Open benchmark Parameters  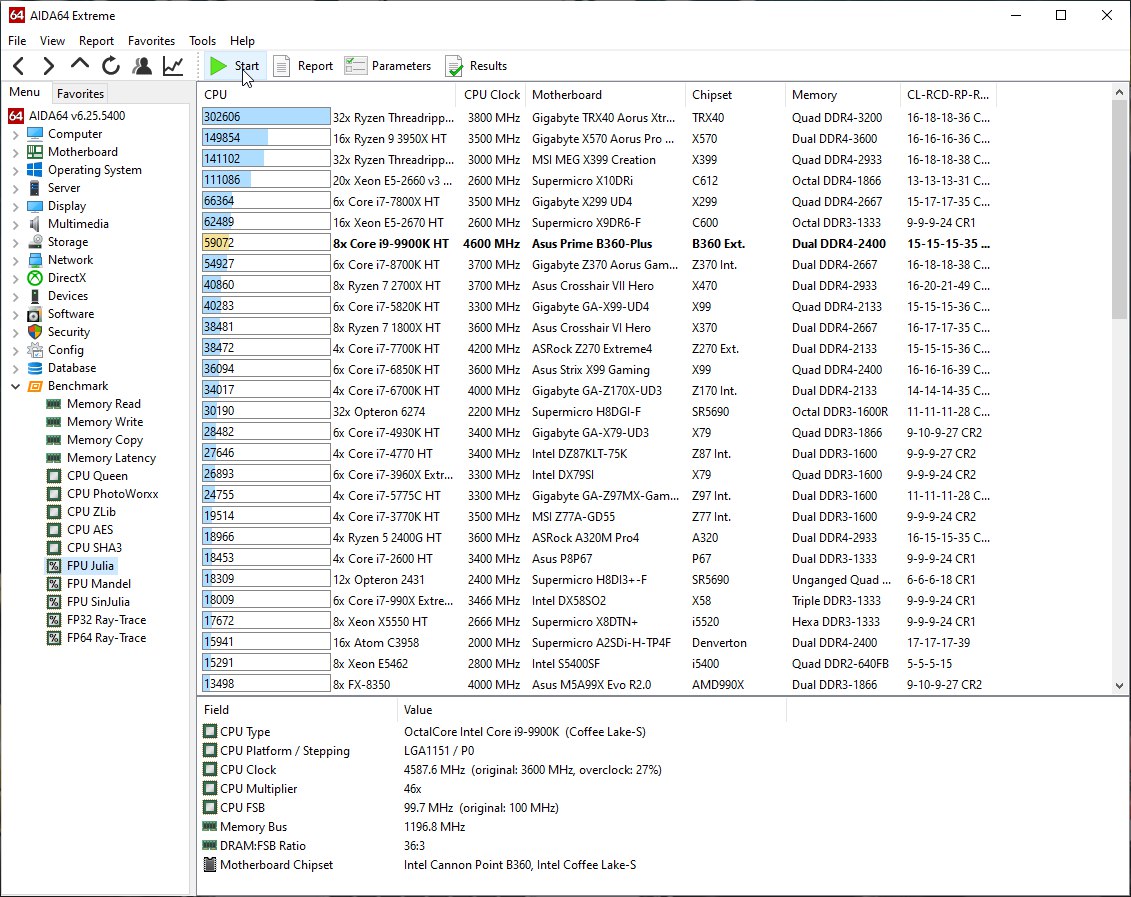pos(388,66)
